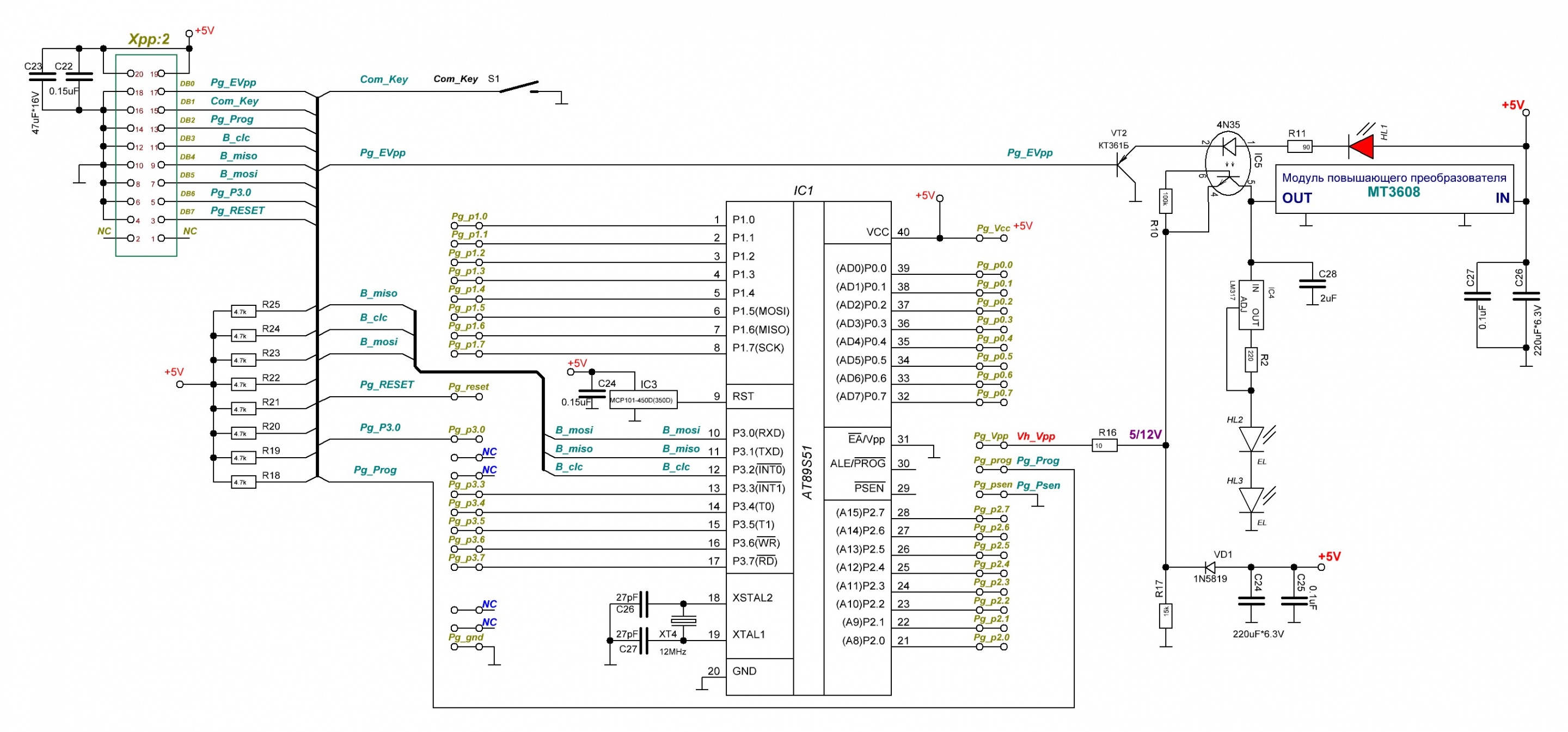This screenshot has height=732, width=1568.
Task: Select the LM317 IC4 regulator box
Action: [1251, 305]
